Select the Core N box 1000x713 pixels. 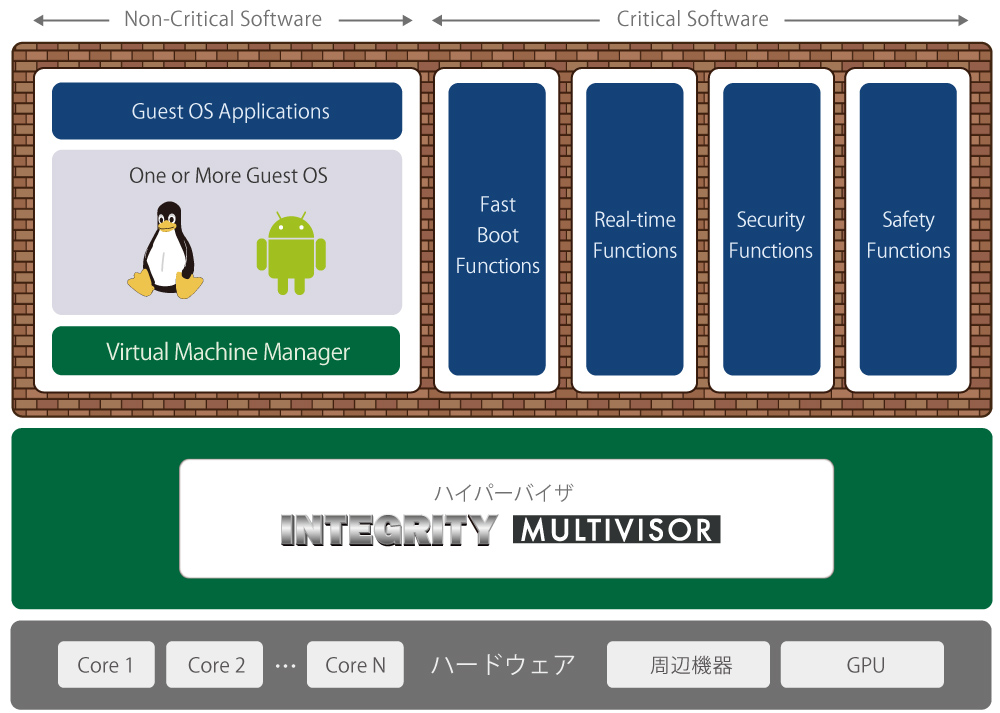tap(355, 665)
